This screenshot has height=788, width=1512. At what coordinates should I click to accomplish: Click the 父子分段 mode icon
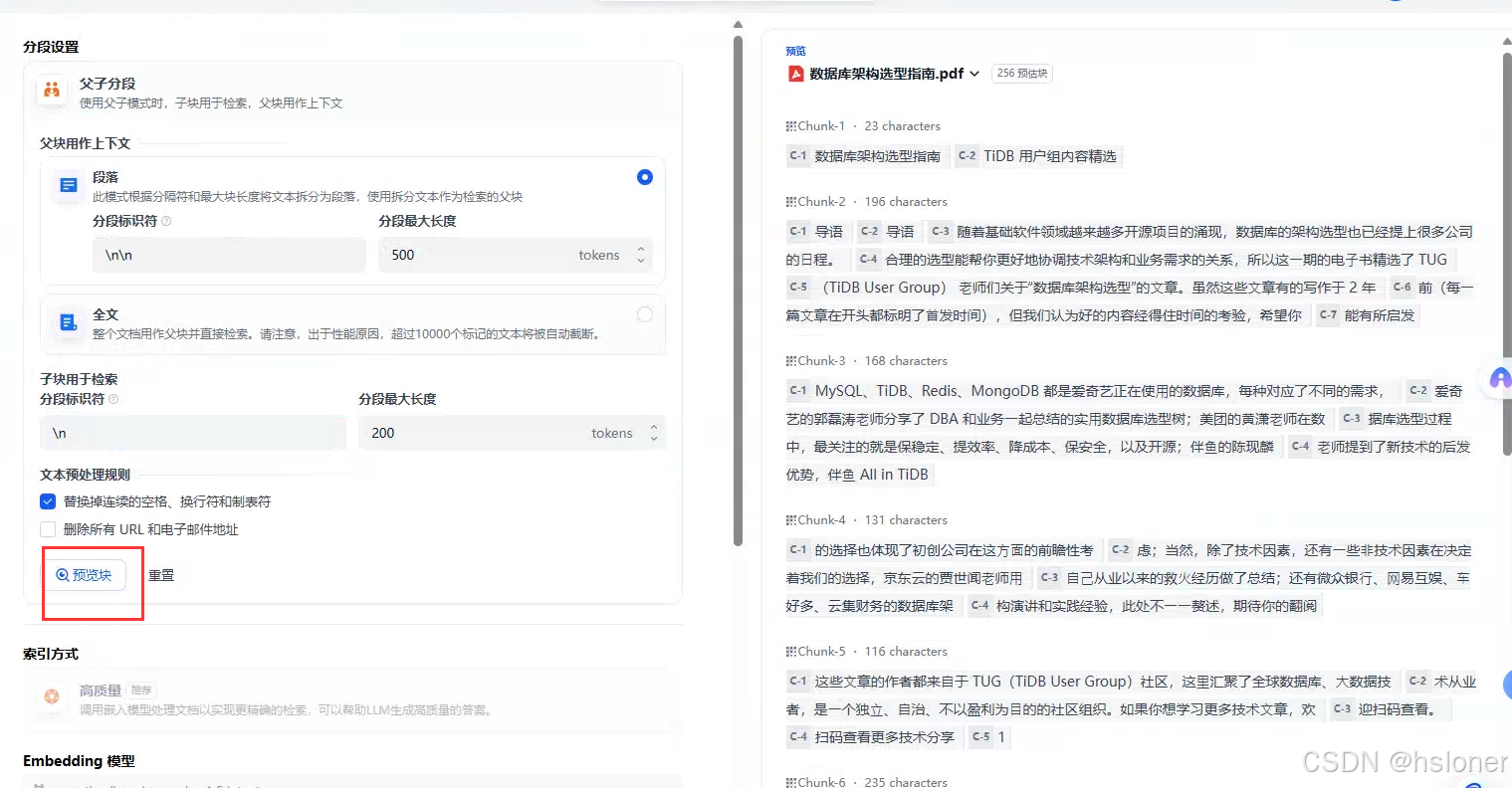tap(52, 91)
